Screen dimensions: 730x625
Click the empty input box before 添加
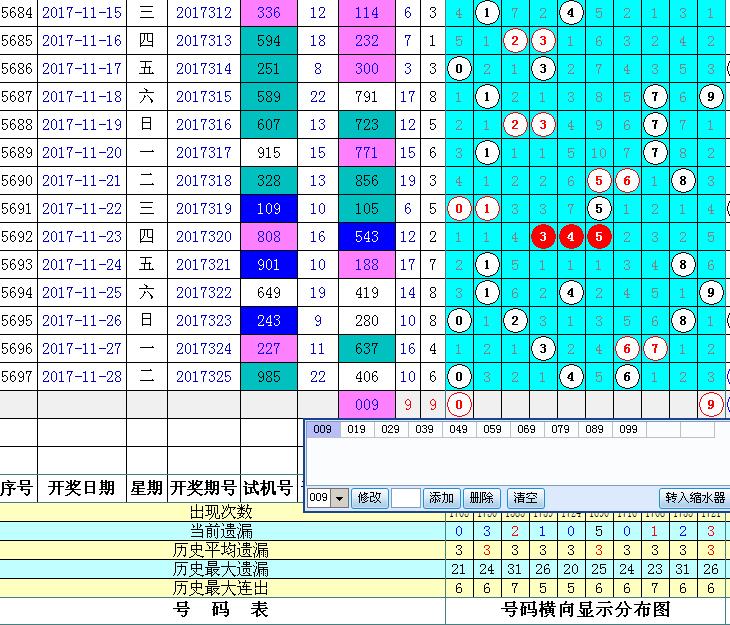[x=406, y=498]
